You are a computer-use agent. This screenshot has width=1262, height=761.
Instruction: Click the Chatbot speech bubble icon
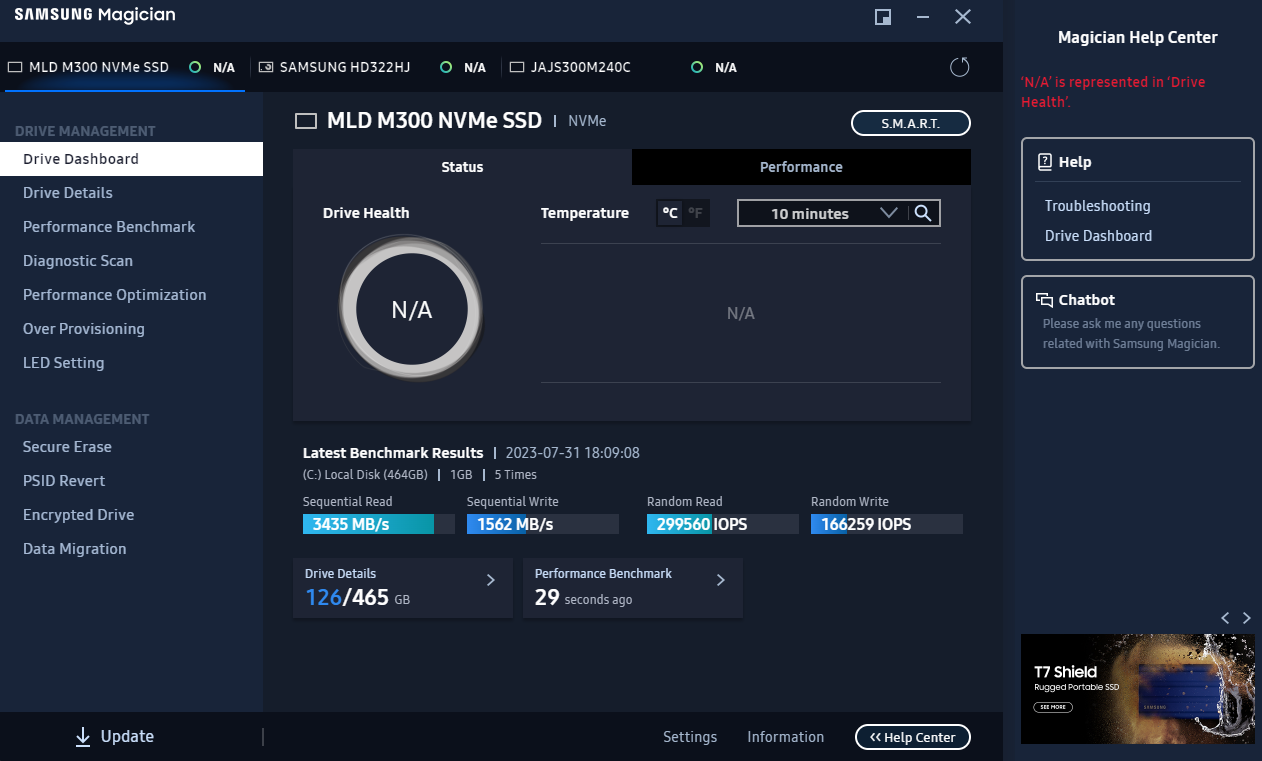click(x=1044, y=299)
